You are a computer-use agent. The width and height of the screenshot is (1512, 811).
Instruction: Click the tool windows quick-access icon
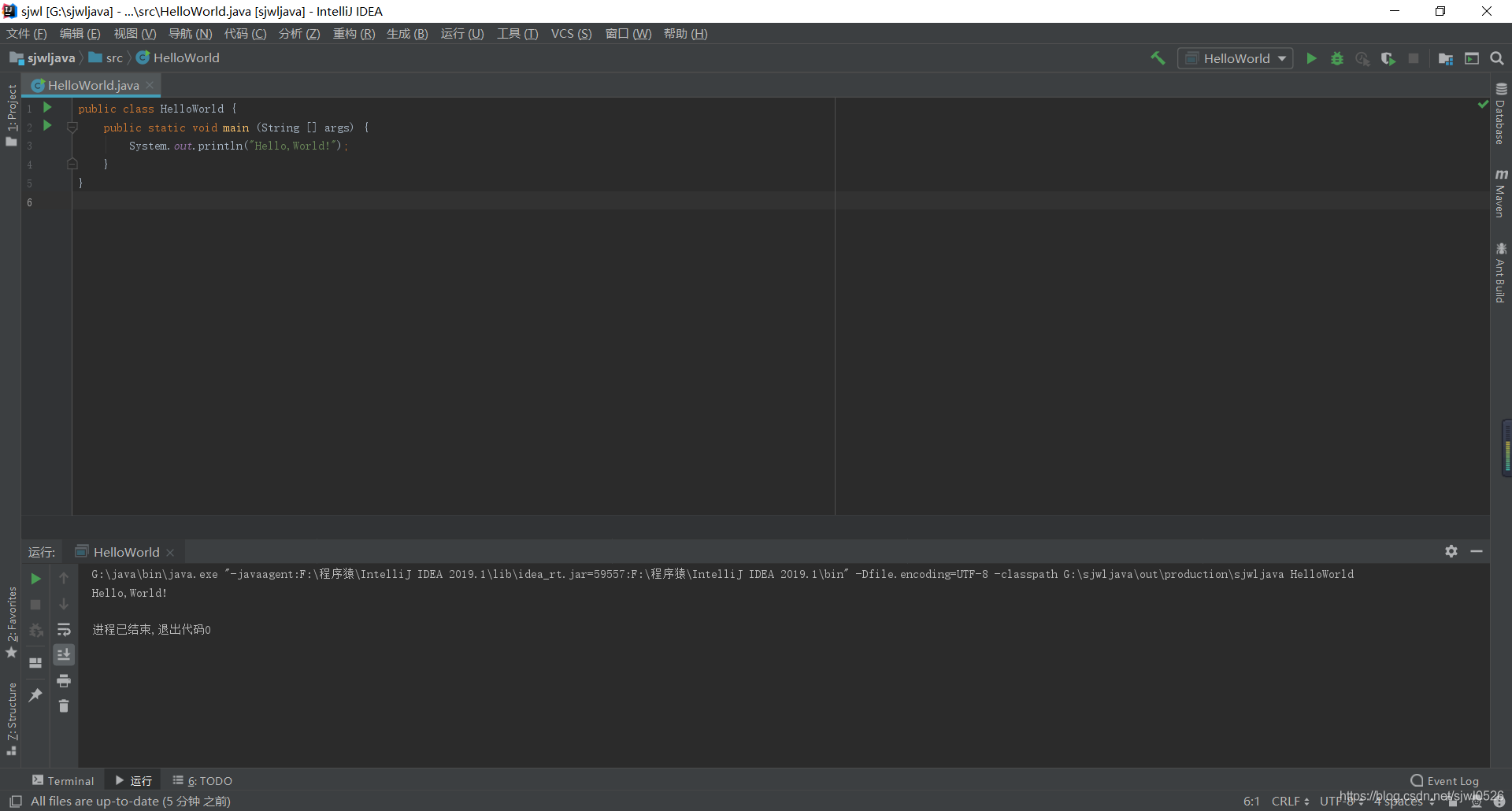[x=15, y=801]
